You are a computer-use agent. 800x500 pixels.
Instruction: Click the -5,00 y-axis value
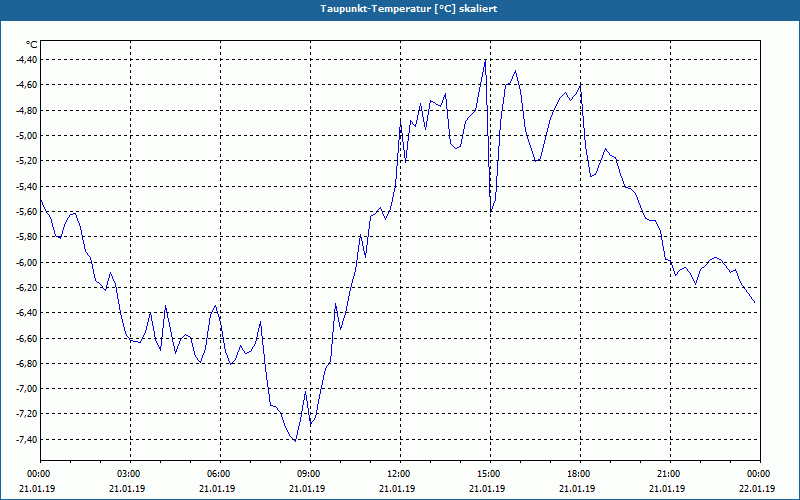click(x=26, y=135)
